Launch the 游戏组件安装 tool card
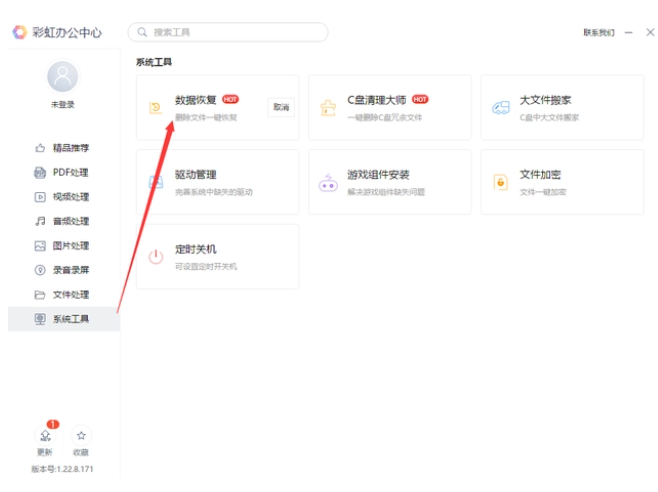The height and width of the screenshot is (492, 658). point(390,182)
